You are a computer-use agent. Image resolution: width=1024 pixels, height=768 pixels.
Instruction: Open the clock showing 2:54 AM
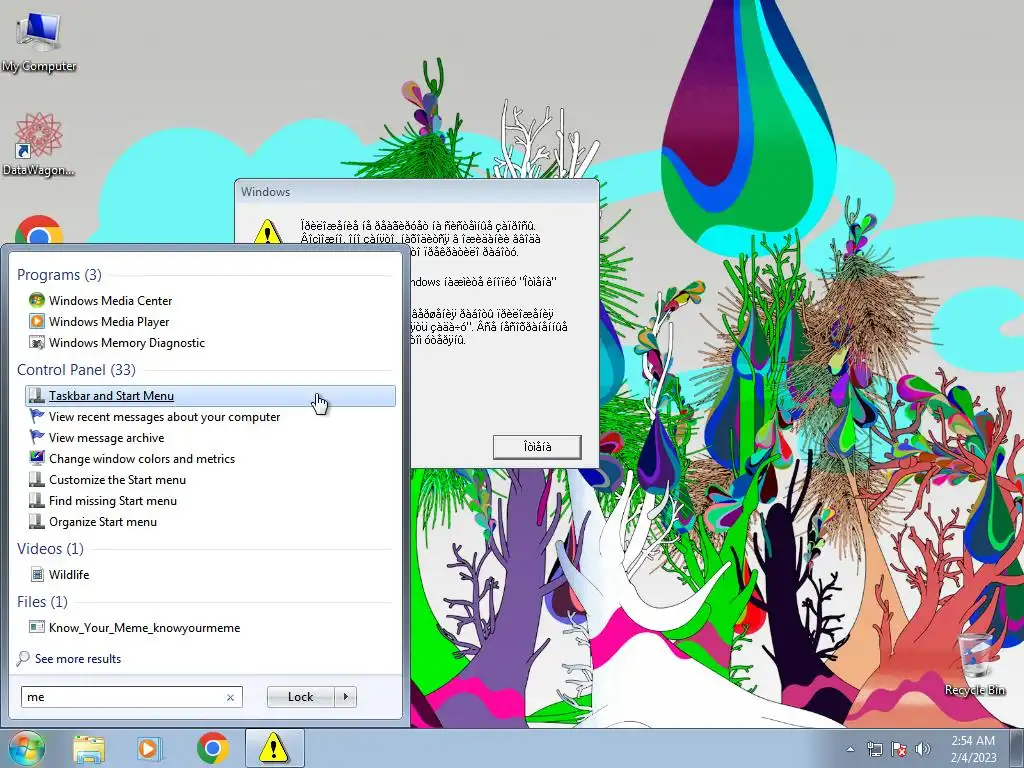973,749
